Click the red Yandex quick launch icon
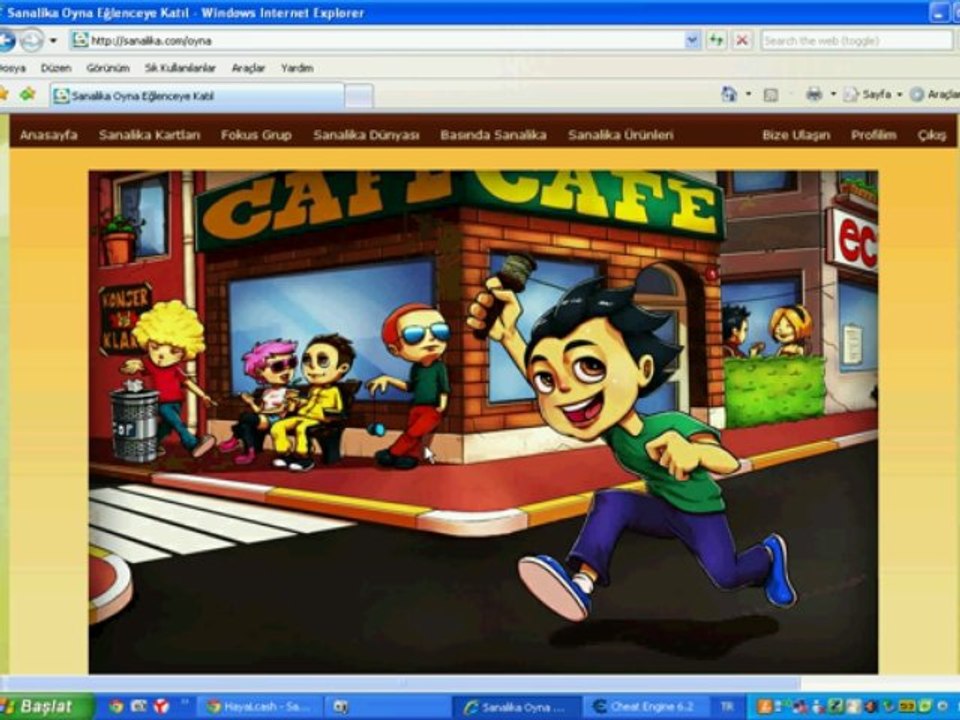960x720 pixels. coord(161,707)
